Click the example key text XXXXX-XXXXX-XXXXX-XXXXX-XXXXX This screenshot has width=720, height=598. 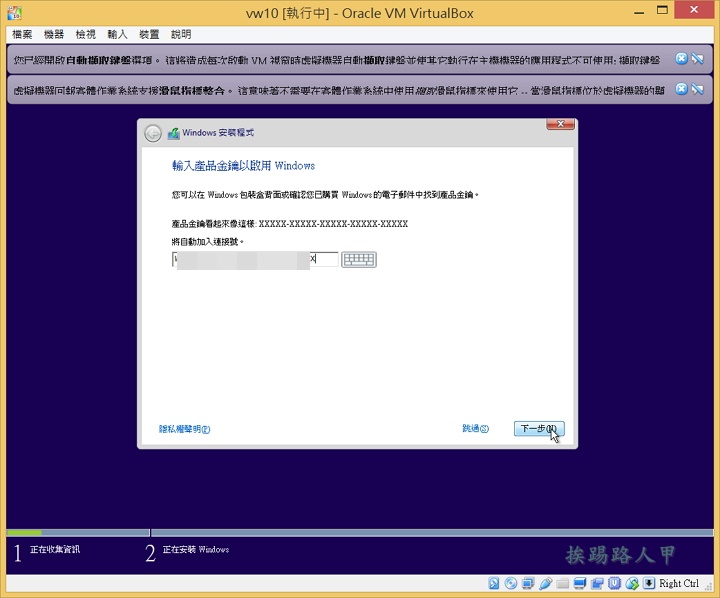point(333,224)
